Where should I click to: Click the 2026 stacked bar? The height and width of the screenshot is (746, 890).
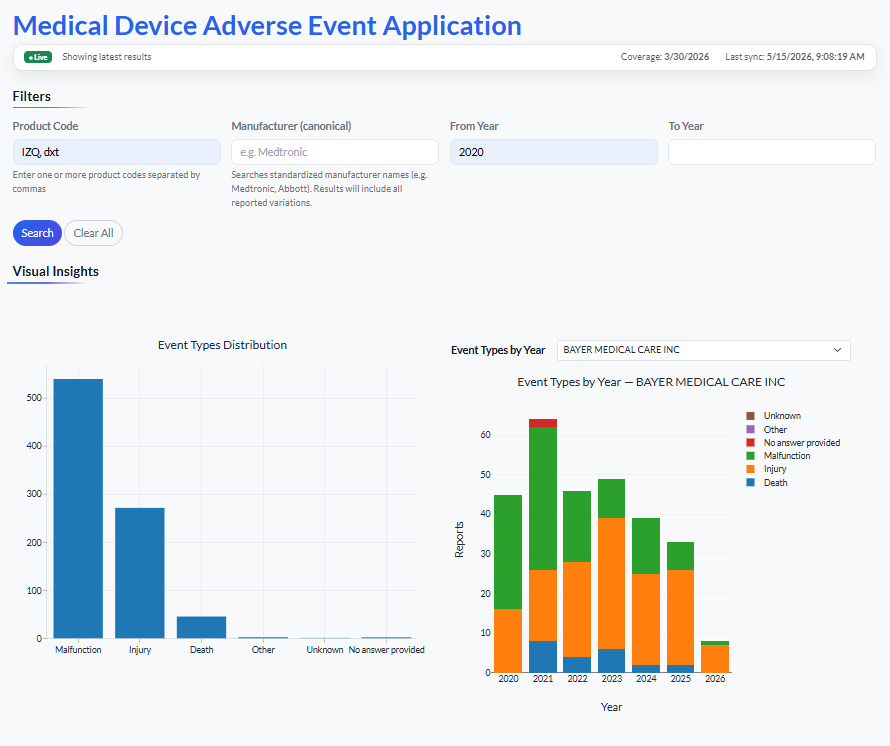[715, 657]
